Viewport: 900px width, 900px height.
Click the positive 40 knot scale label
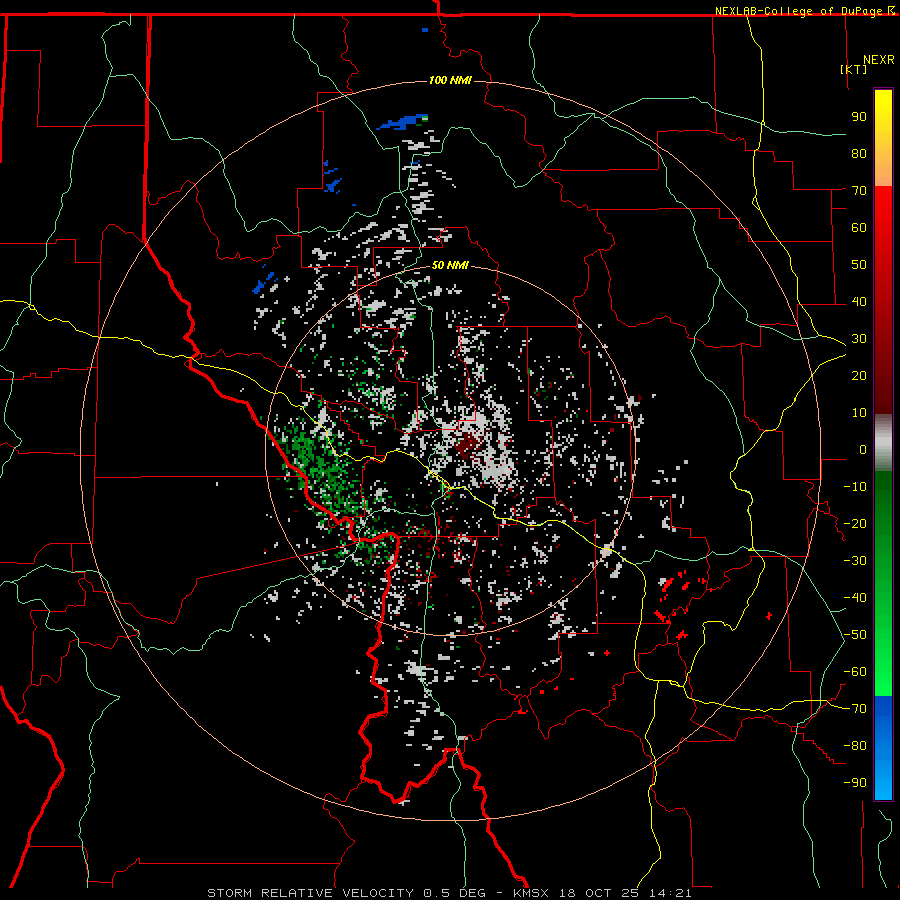(859, 301)
